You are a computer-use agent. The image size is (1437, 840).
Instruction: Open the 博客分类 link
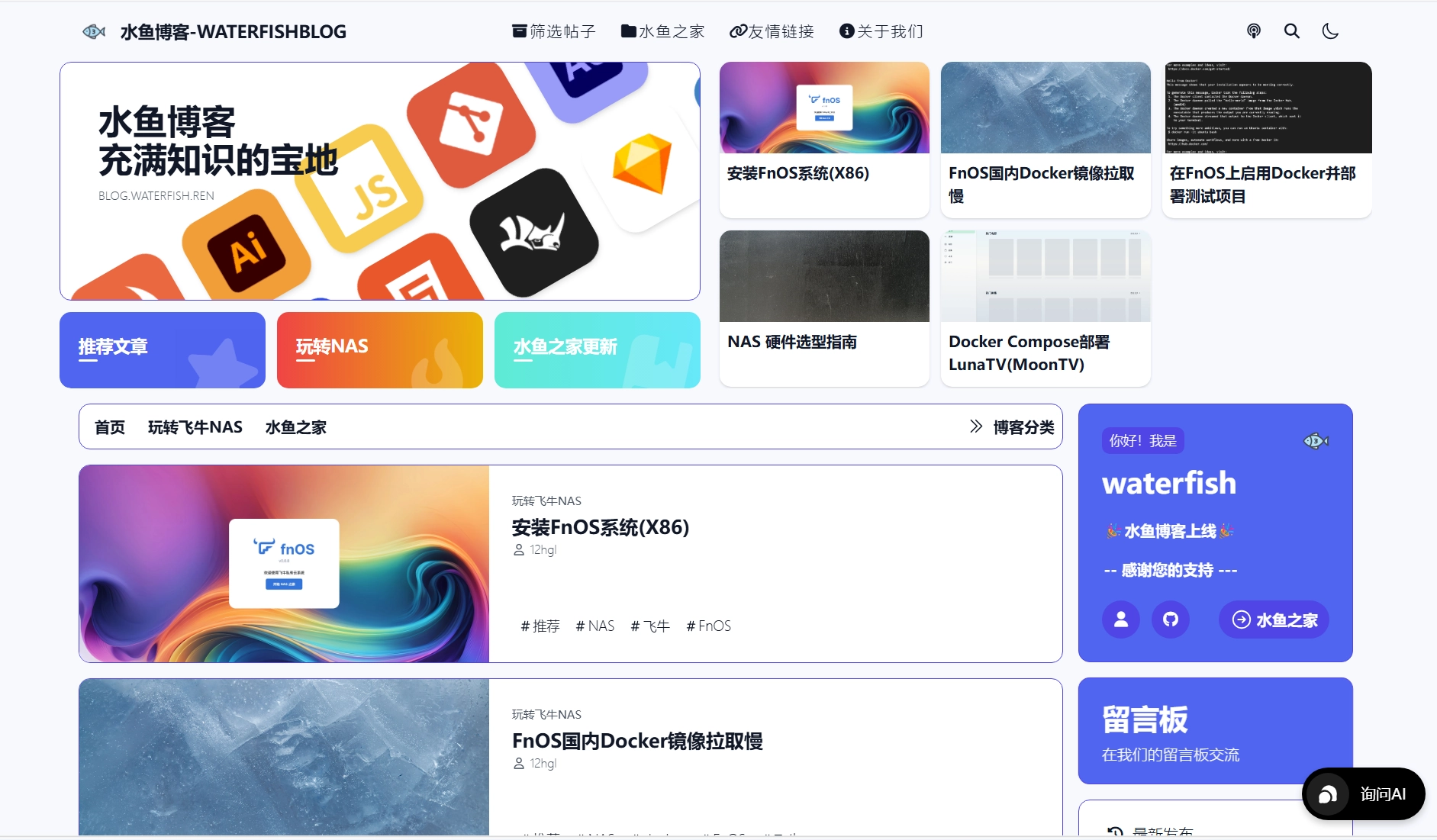(1024, 427)
